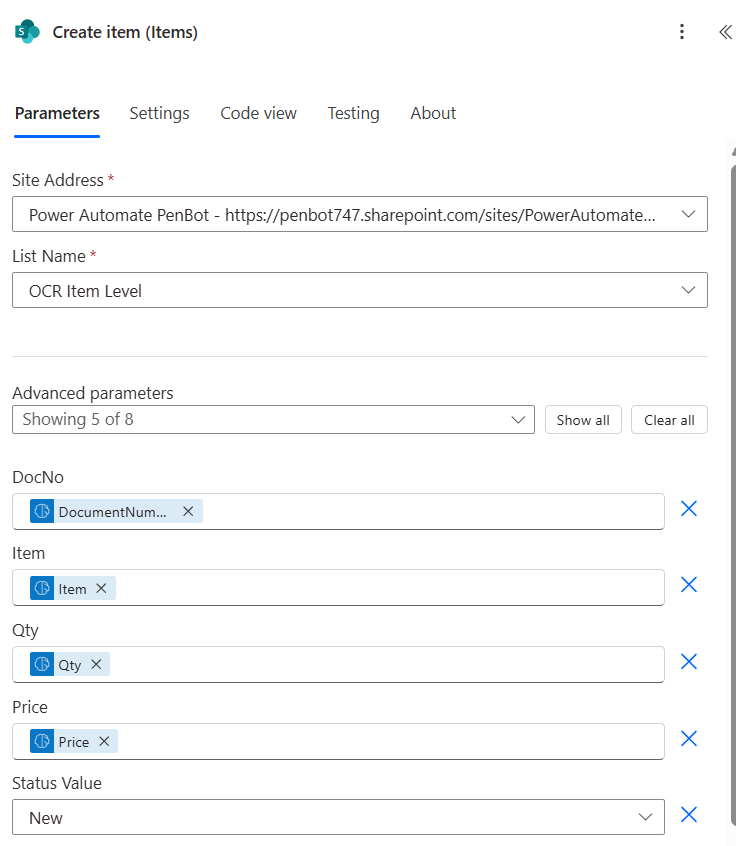
Task: Expand the Site Address dropdown
Action: click(687, 214)
